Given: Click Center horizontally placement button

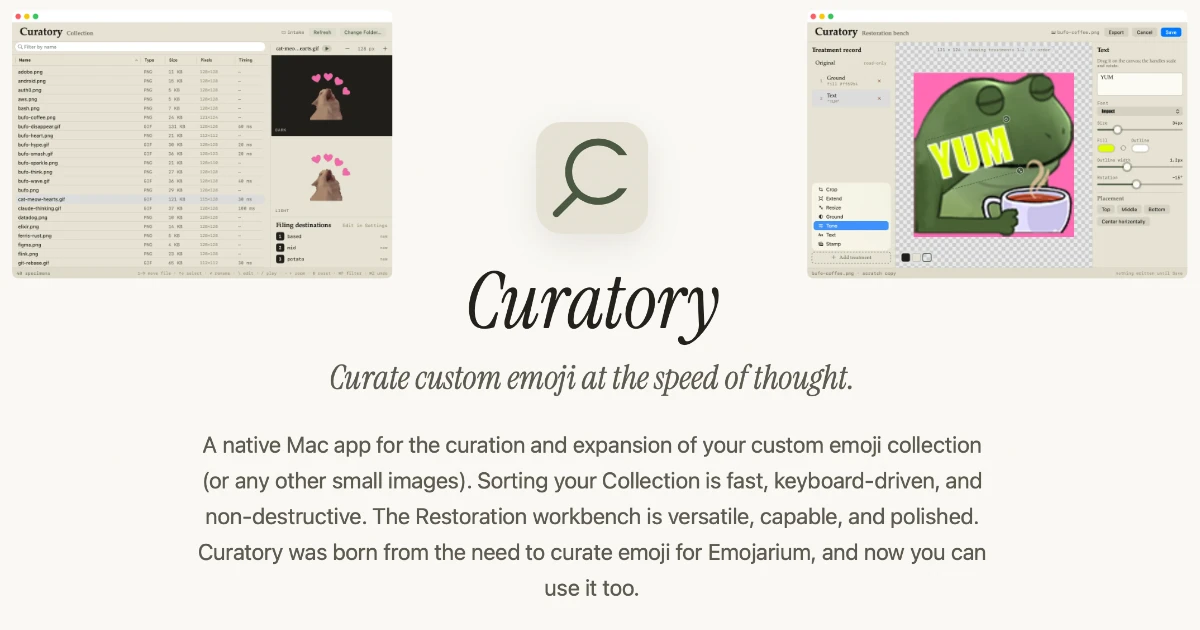Looking at the screenshot, I should coord(1123,221).
